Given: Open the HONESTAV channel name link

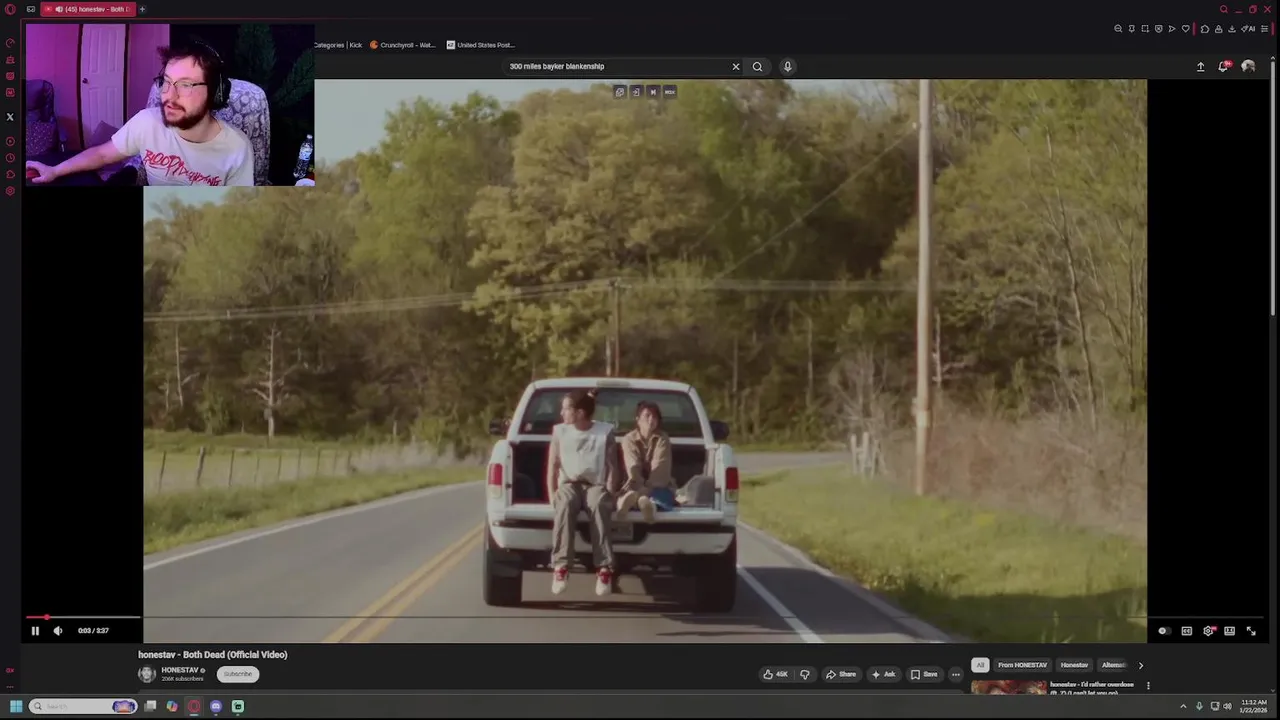Looking at the screenshot, I should tap(180, 670).
